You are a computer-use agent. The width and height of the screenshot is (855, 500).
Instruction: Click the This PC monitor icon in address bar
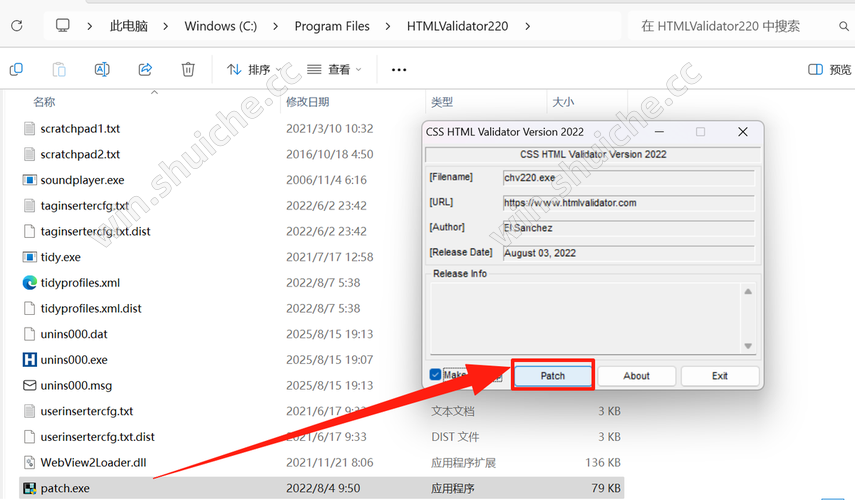click(x=63, y=25)
